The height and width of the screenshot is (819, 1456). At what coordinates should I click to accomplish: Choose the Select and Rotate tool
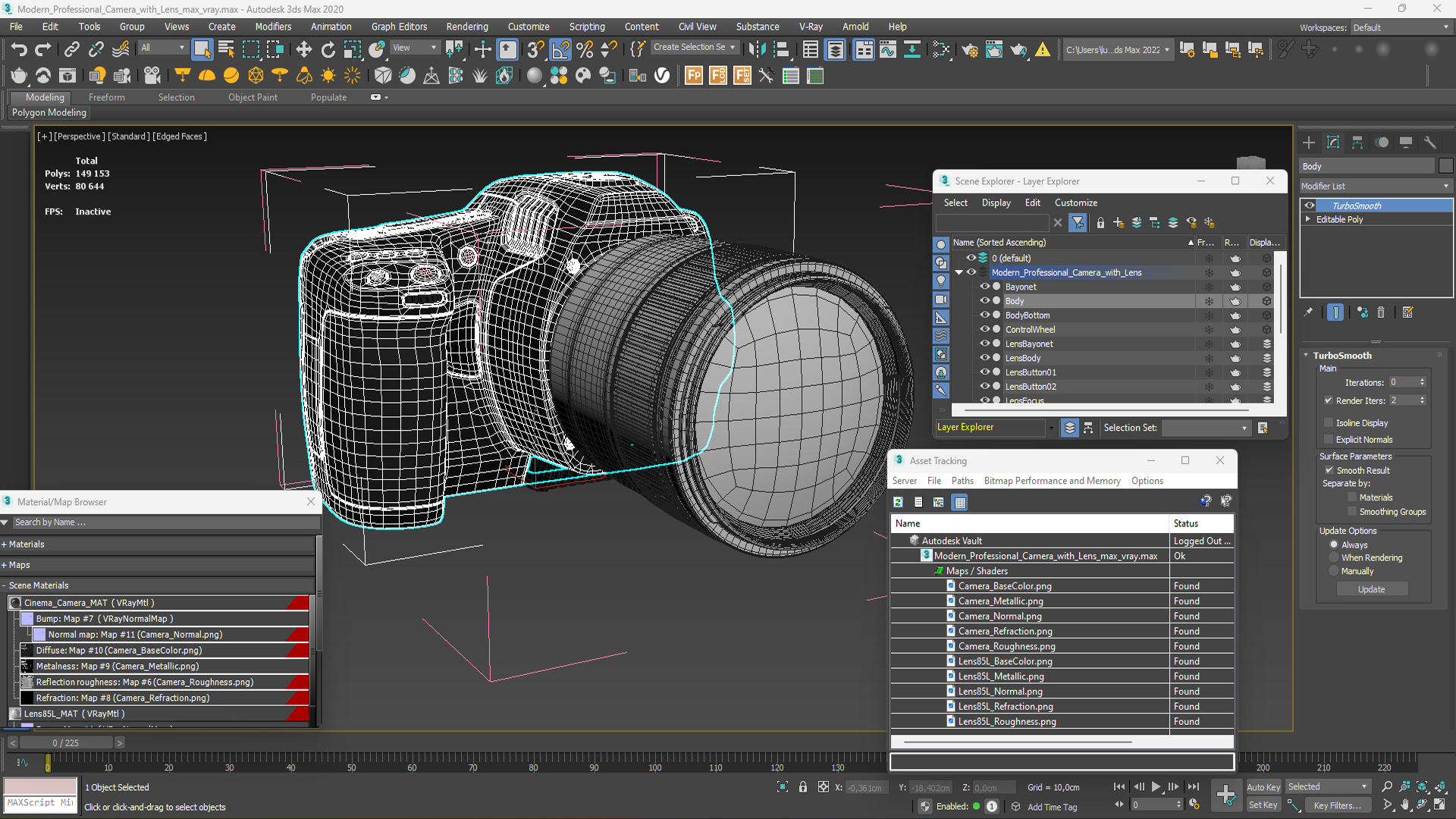[x=328, y=50]
